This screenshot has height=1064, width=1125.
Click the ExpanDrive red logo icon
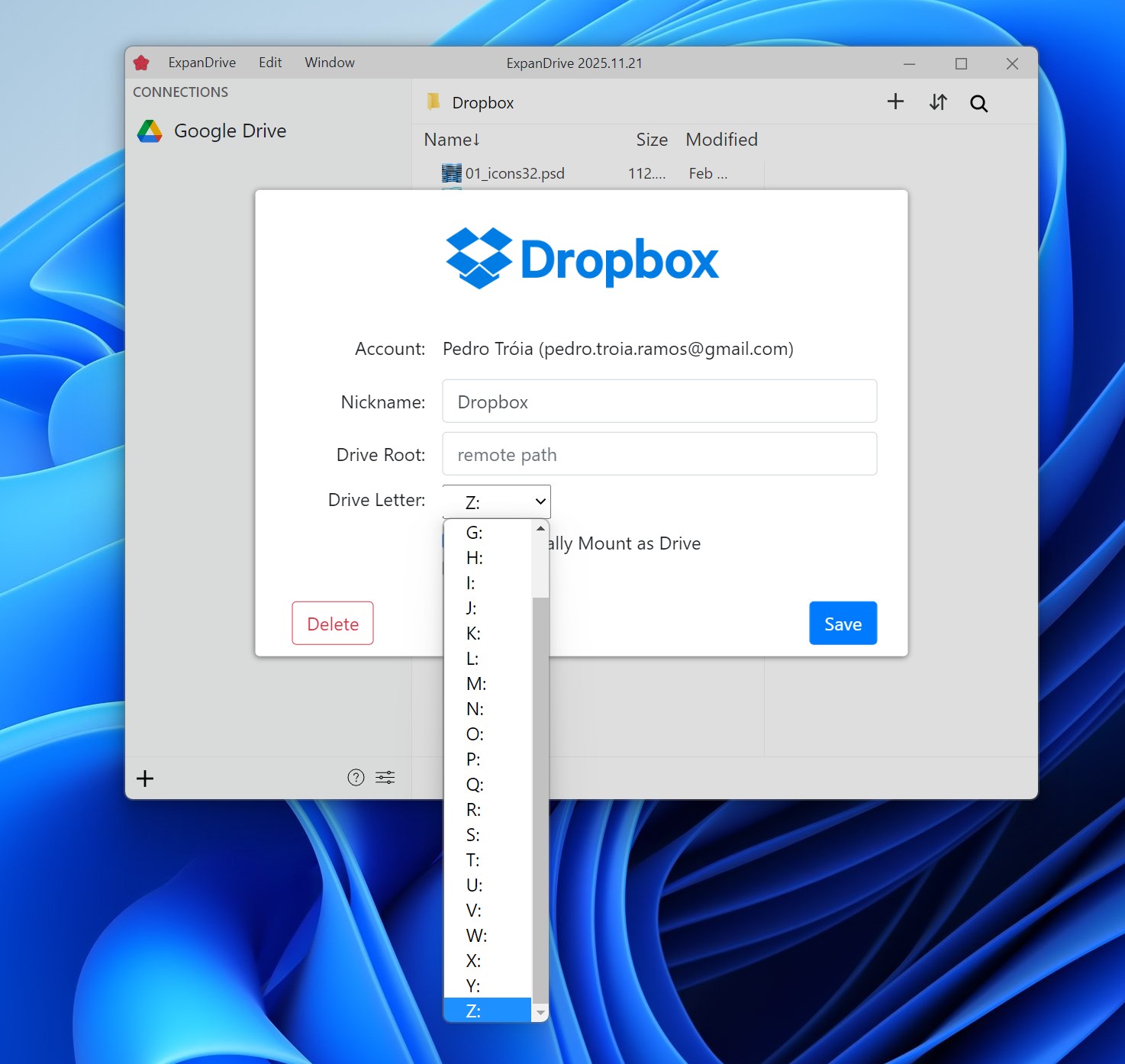click(141, 63)
